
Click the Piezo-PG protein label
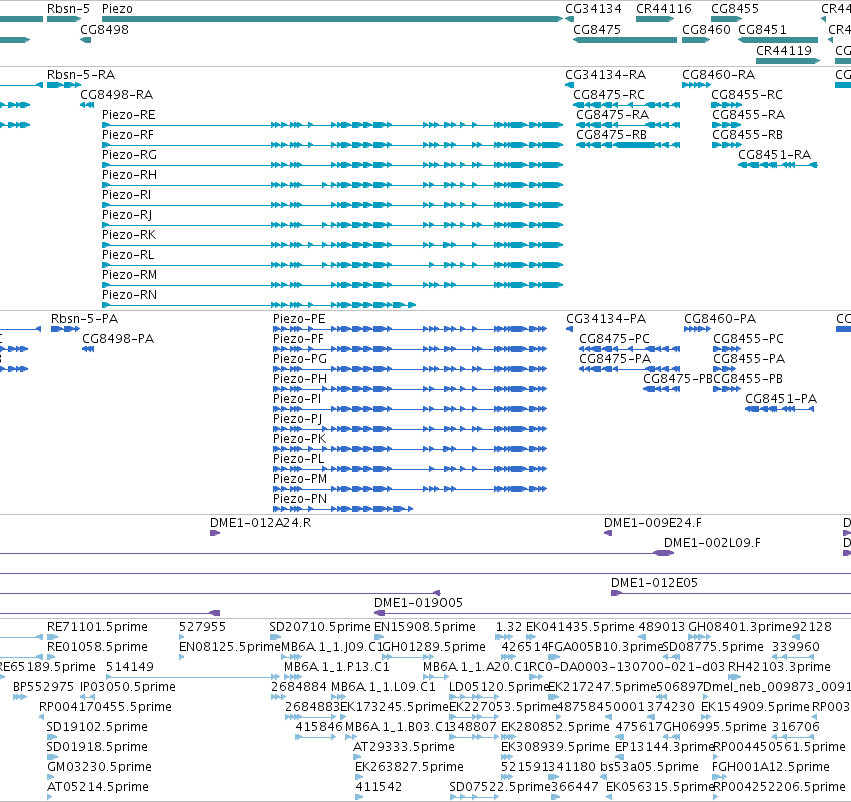pos(300,359)
